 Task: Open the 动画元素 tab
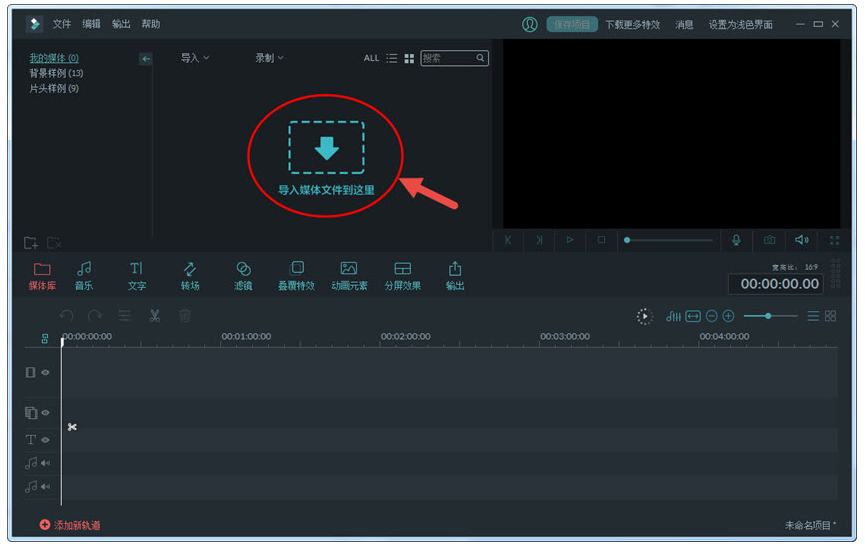pos(349,276)
